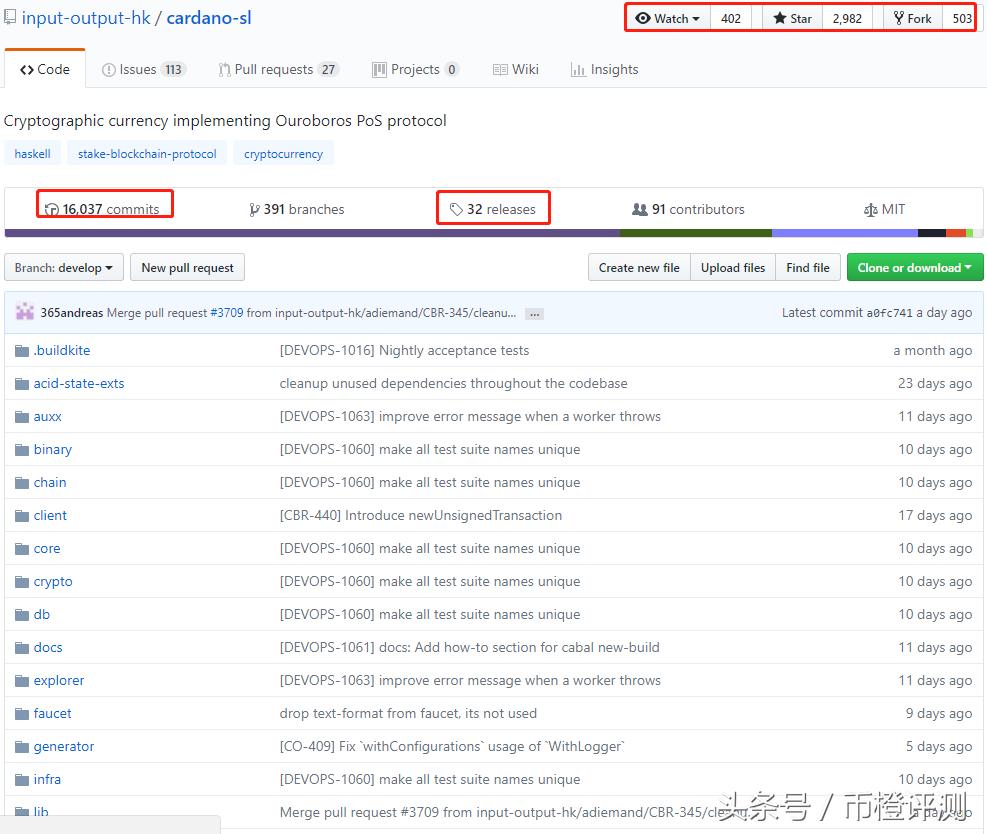Click the New pull request button
This screenshot has width=987, height=834.
coord(187,268)
